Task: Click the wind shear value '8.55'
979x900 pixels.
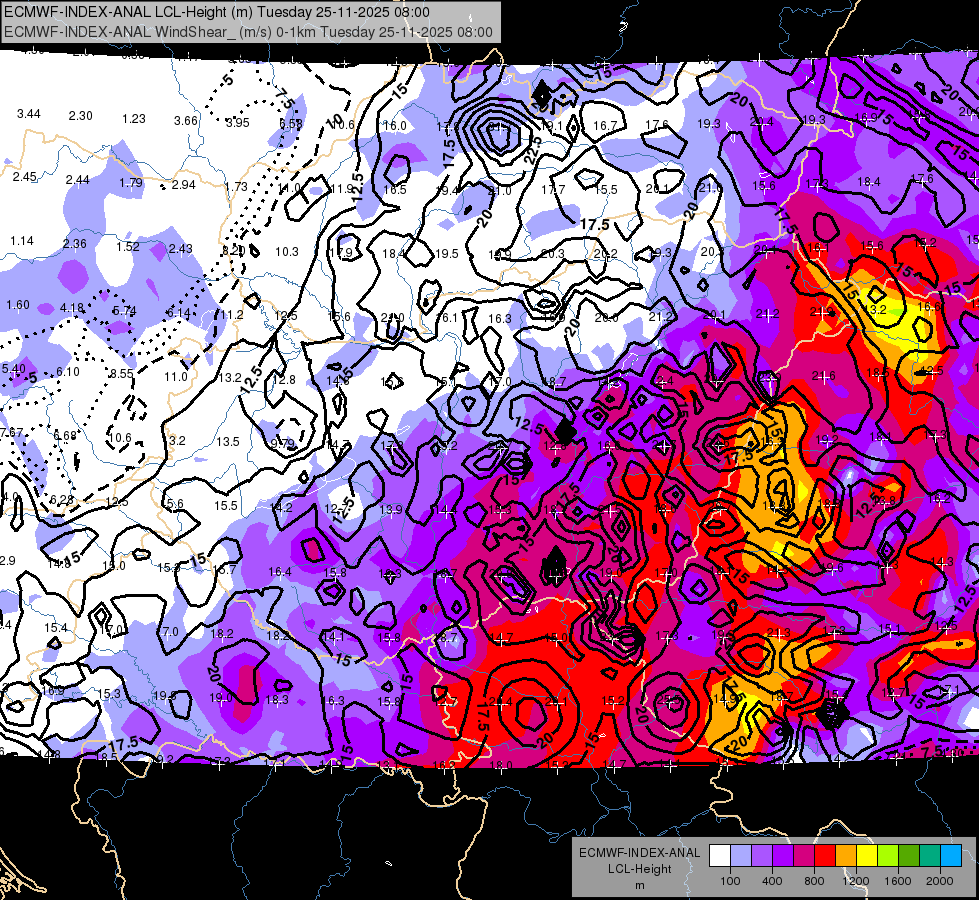Action: pos(122,373)
